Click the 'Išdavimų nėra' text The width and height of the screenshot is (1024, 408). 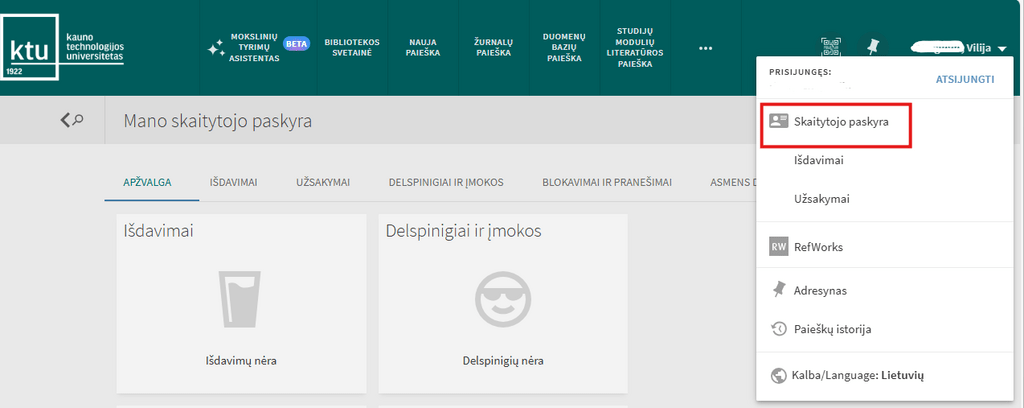coord(241,360)
